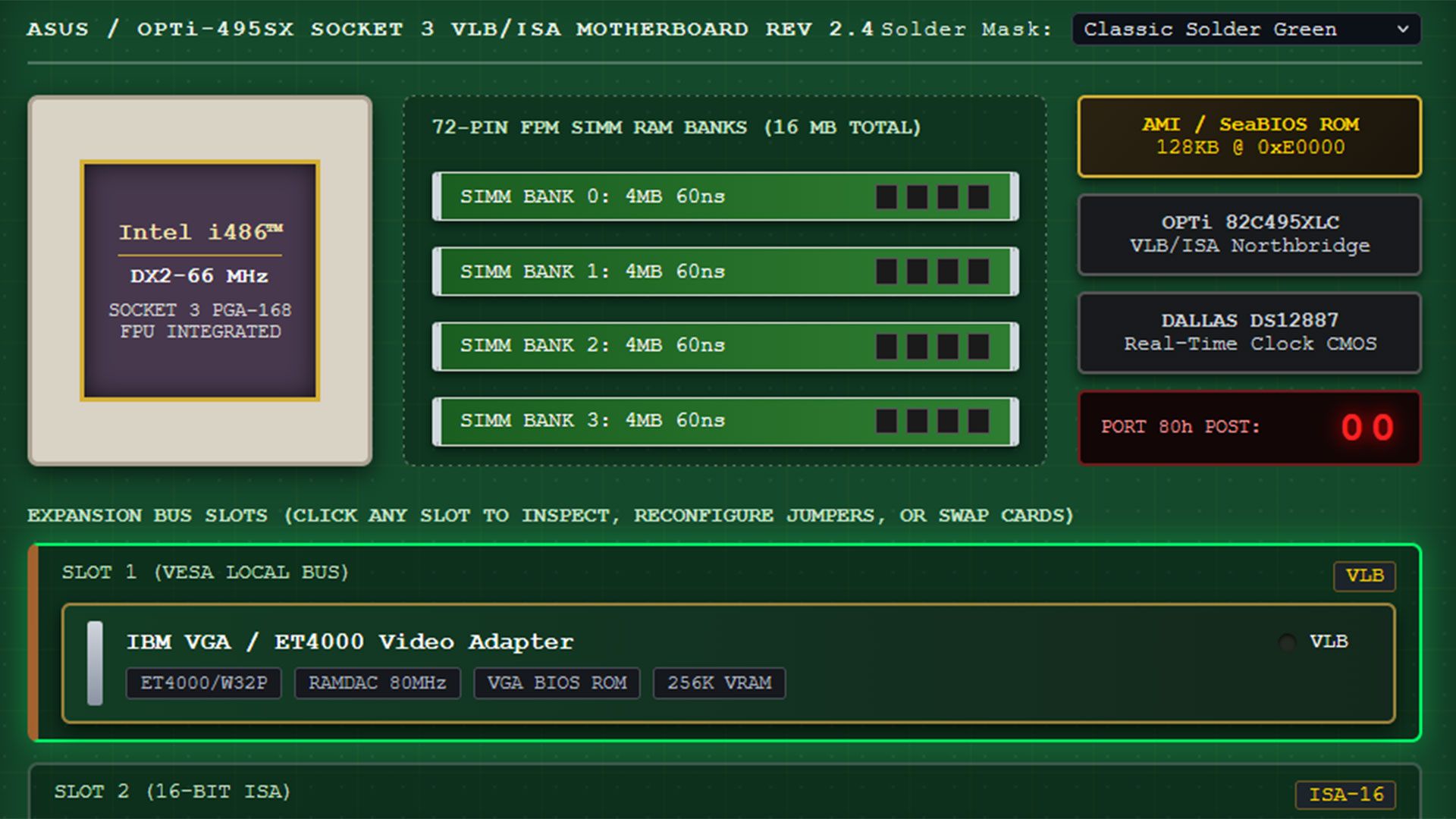Viewport: 1456px width, 819px height.
Task: Click the OPTi 82C495XLC Northbridge chip
Action: pyautogui.click(x=1250, y=234)
